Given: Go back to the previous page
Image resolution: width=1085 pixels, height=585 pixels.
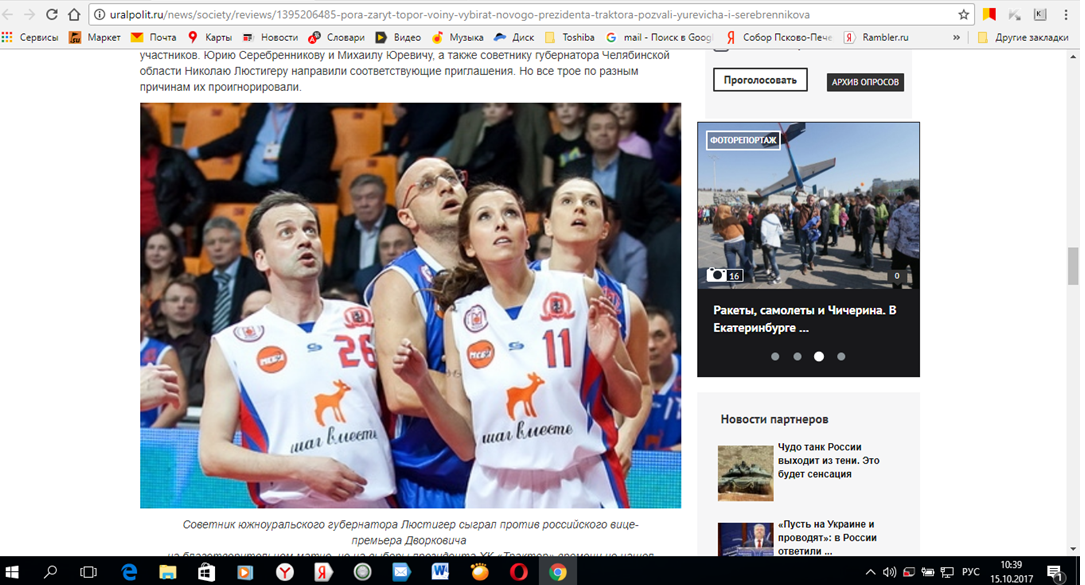Looking at the screenshot, I should [x=9, y=14].
